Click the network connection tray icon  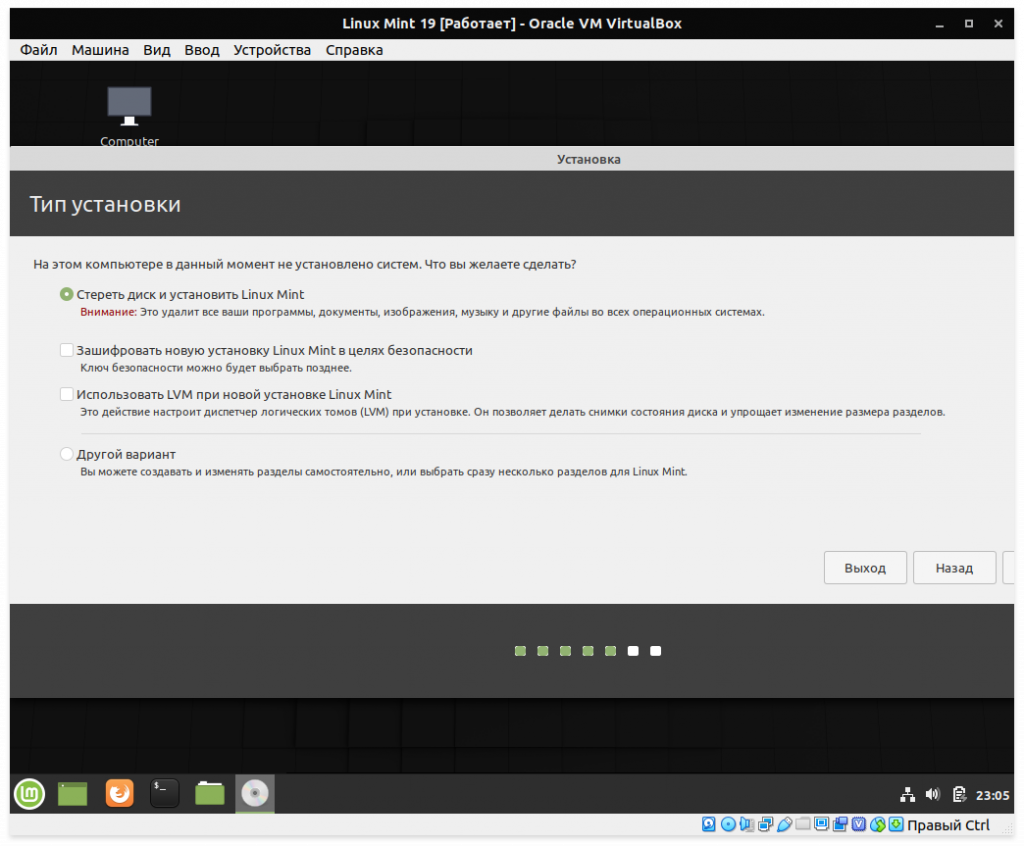[907, 794]
